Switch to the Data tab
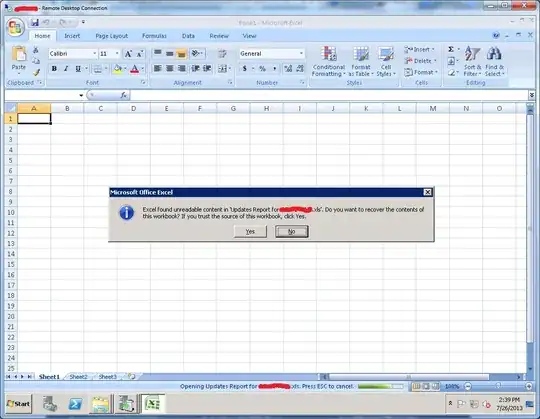The width and height of the screenshot is (540, 419). [188, 36]
